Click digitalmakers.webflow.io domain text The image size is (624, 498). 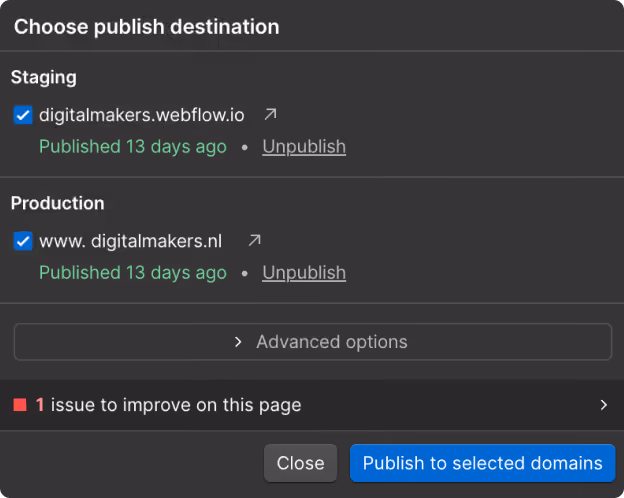(142, 115)
